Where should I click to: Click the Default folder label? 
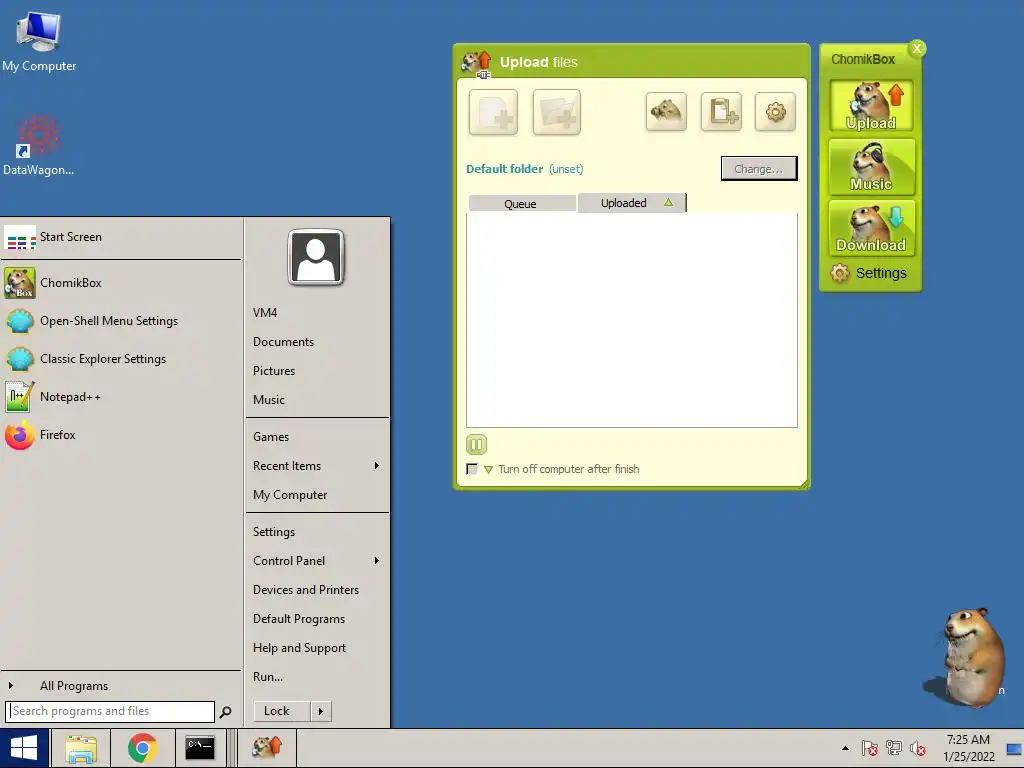(504, 168)
